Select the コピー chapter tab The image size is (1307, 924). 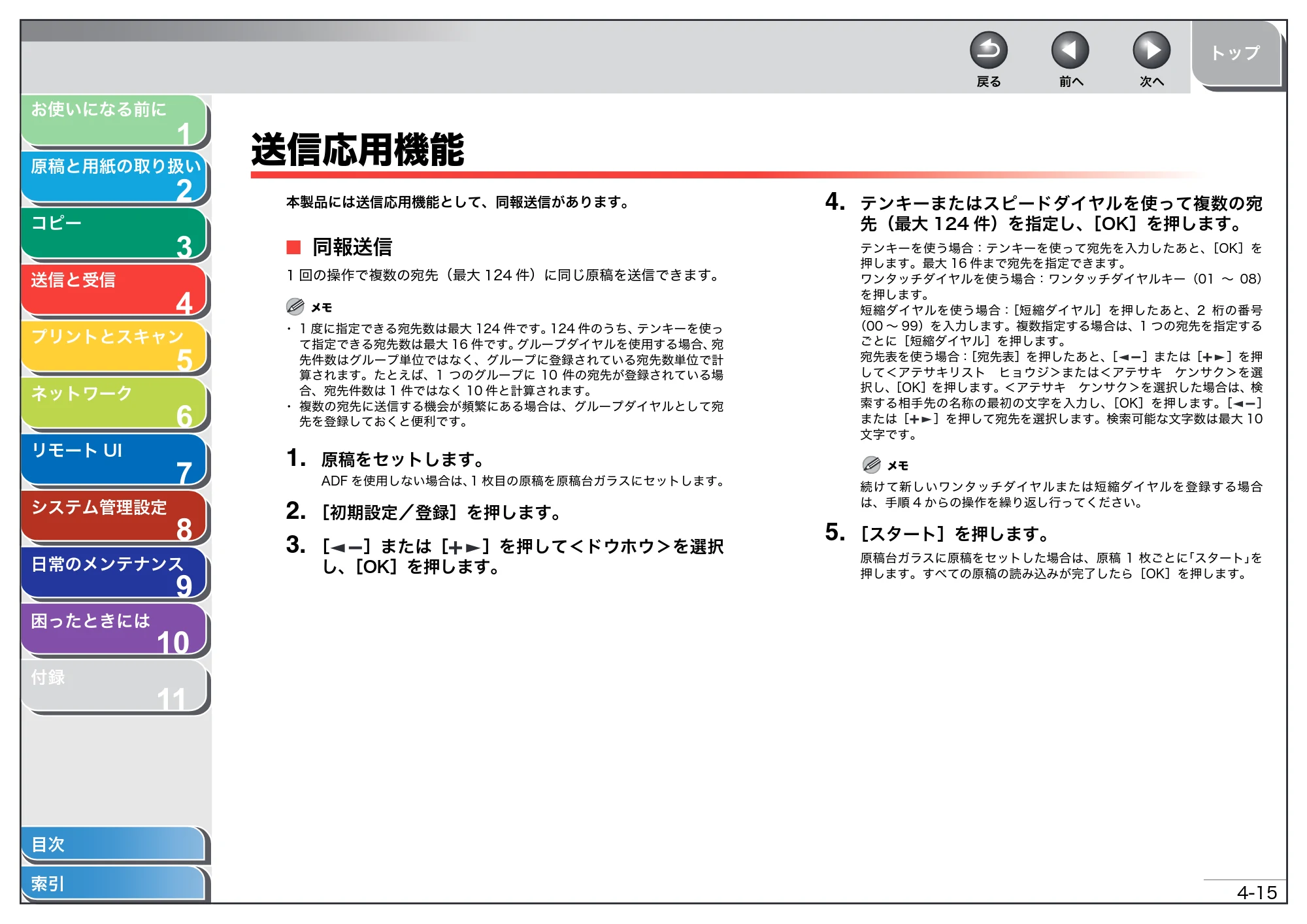114,234
